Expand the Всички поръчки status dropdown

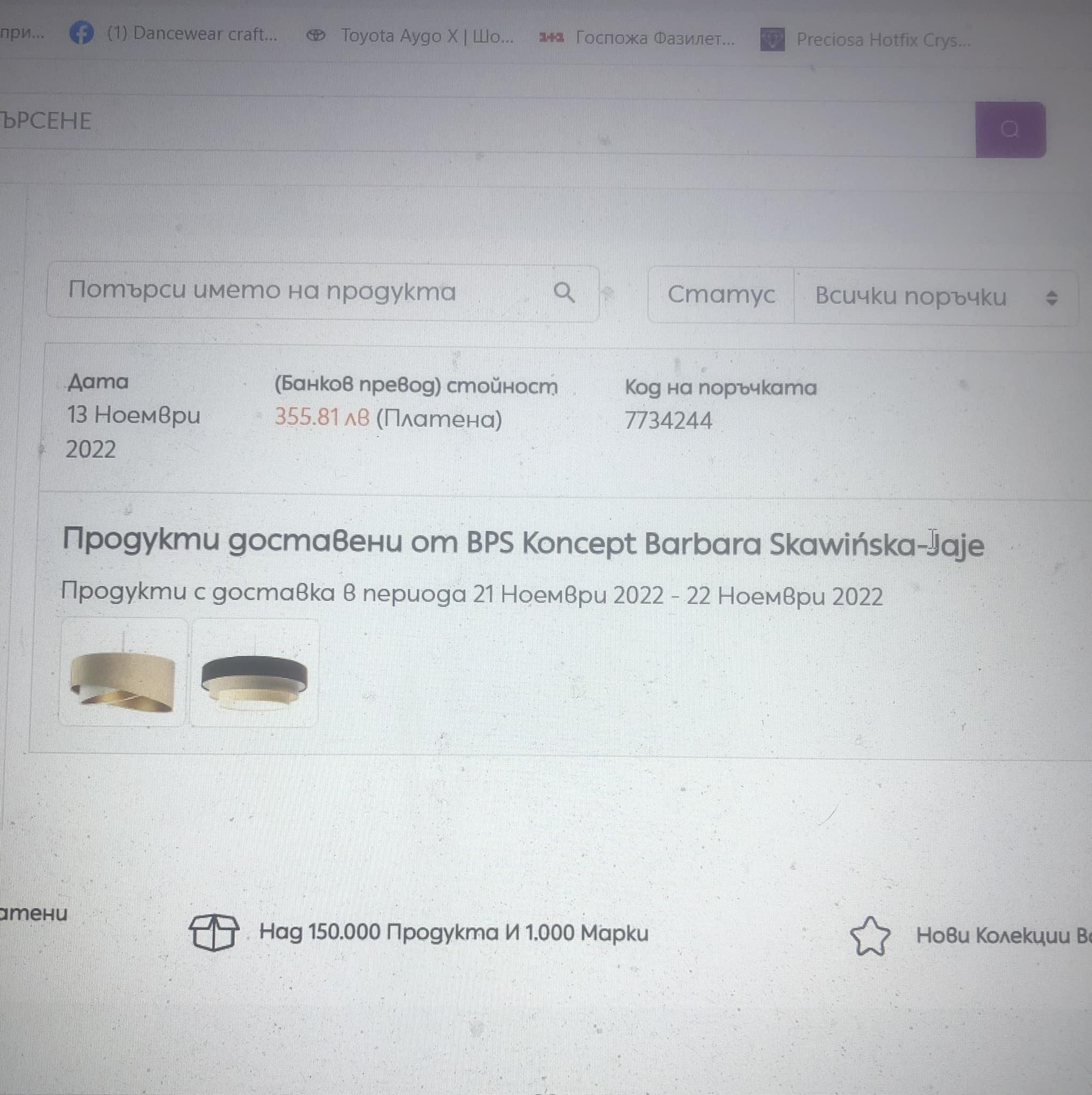(935, 297)
